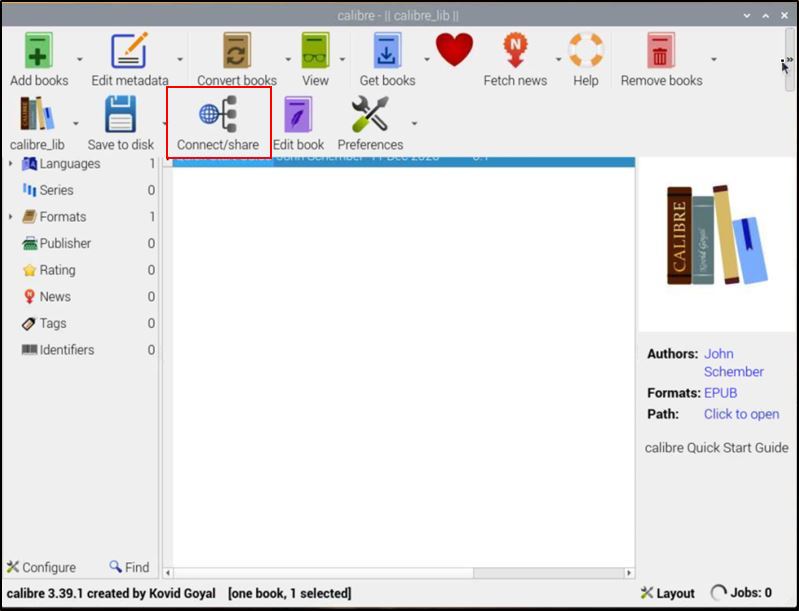
Task: Click the Fetch news icon
Action: click(515, 50)
